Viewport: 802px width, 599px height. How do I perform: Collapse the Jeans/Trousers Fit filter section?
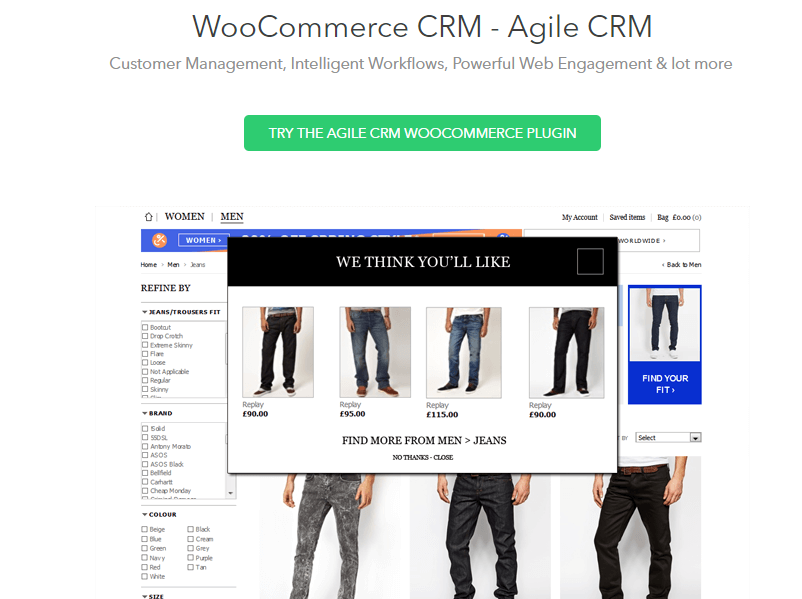pos(145,312)
